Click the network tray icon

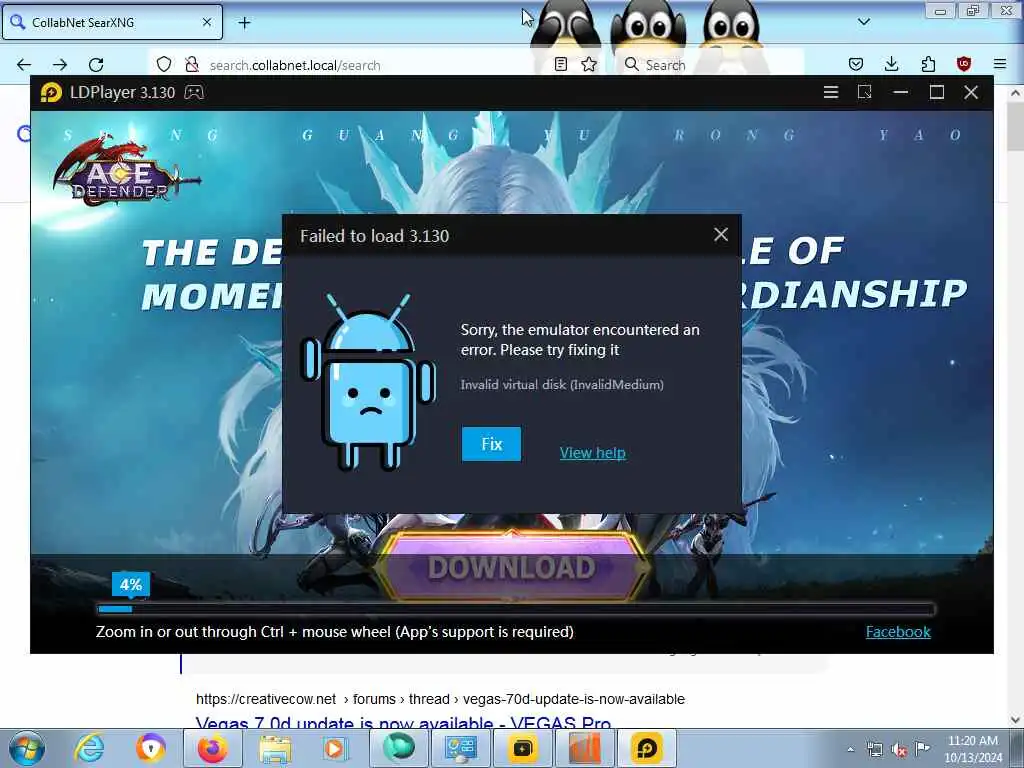874,749
